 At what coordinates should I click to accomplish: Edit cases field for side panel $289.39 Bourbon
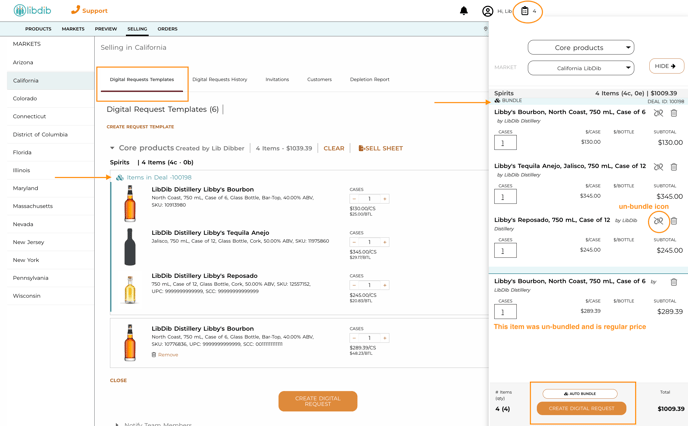pyautogui.click(x=505, y=312)
